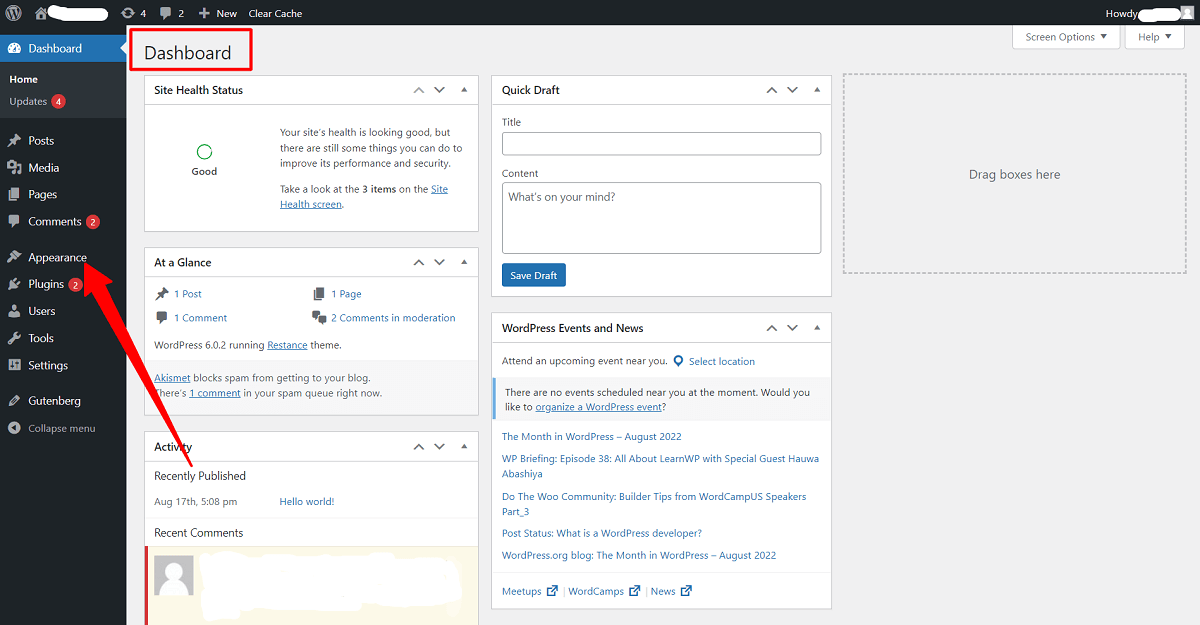Open Meetups via its external-link icon
The image size is (1200, 625).
[x=555, y=591]
